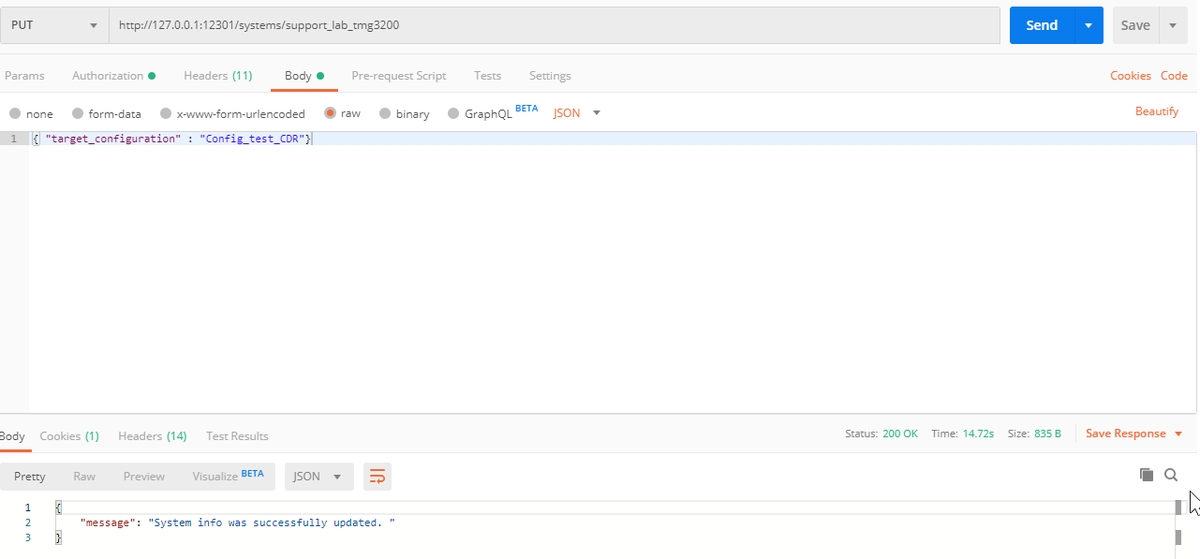Click into the request URL field
Screen dimensions: 1200x559
(554, 25)
